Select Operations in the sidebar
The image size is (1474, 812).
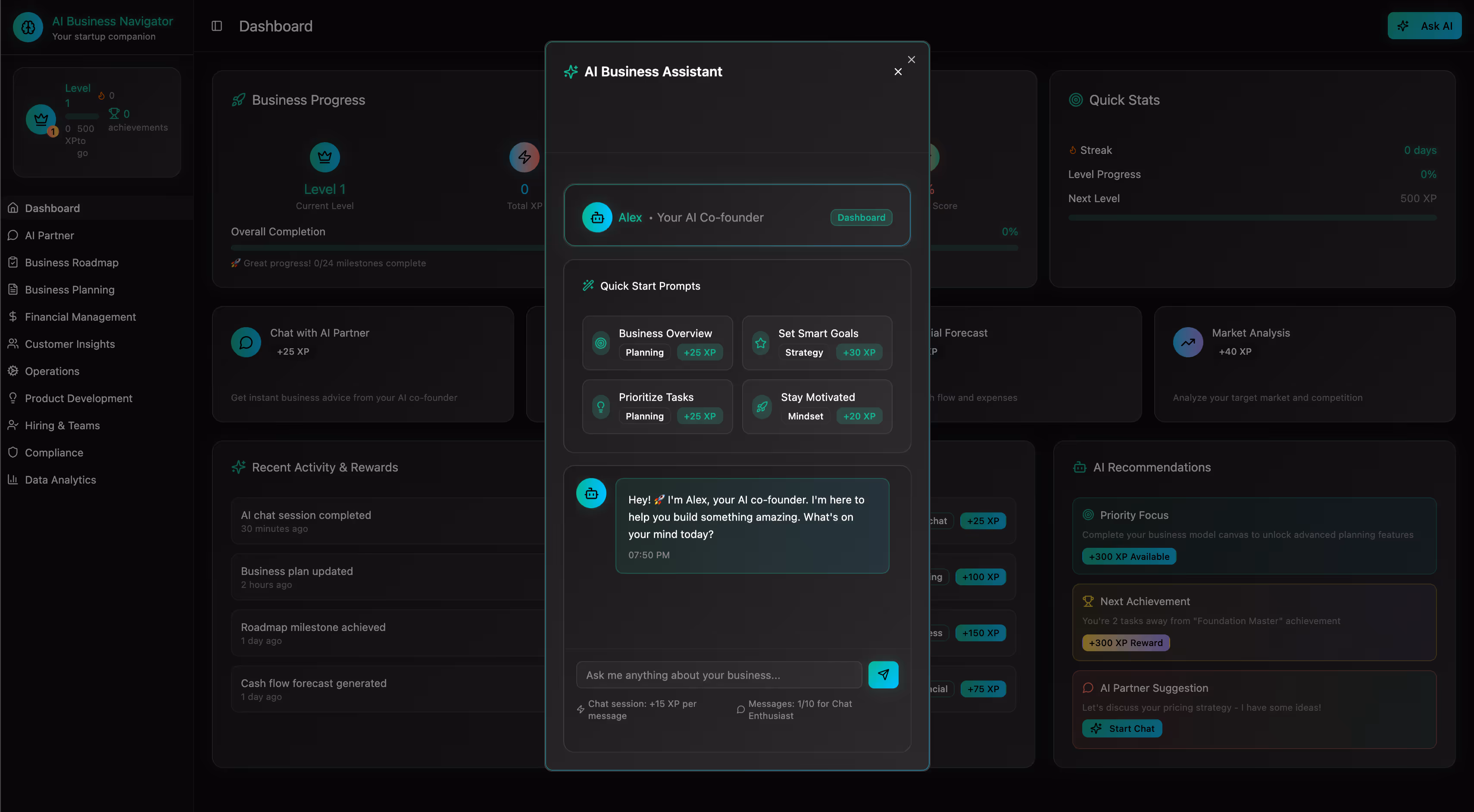point(97,371)
